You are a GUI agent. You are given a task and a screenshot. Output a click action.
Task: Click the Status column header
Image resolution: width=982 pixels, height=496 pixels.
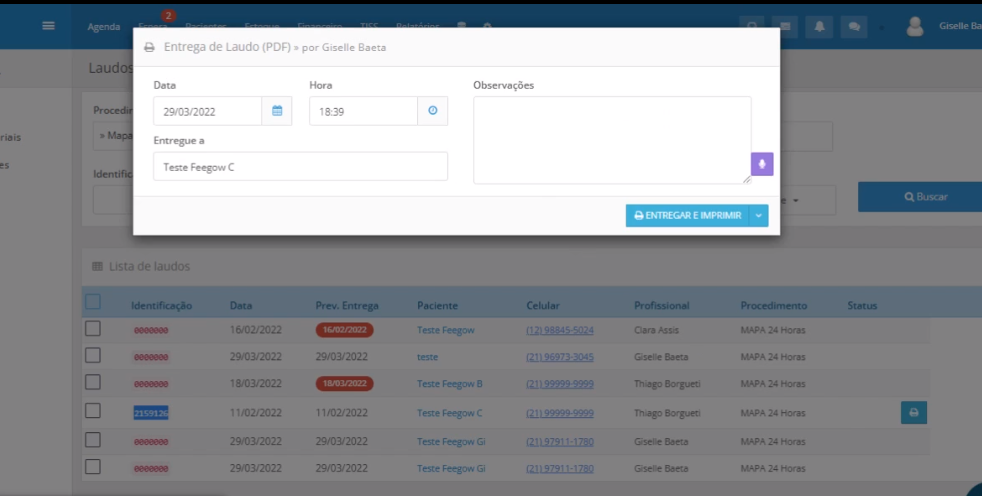862,306
